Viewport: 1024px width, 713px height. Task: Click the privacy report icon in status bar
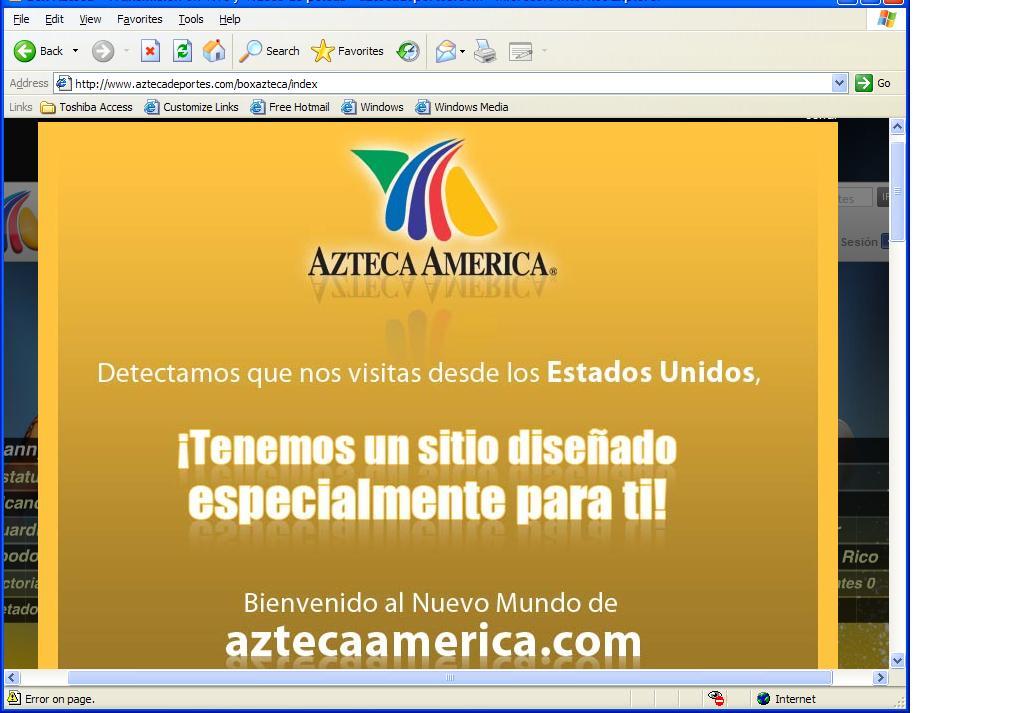click(716, 699)
